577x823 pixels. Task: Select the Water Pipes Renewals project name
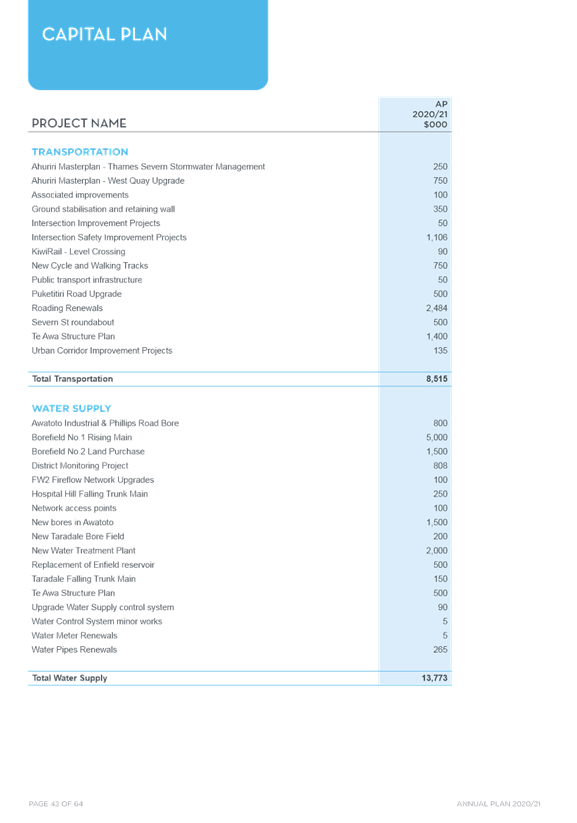(74, 650)
